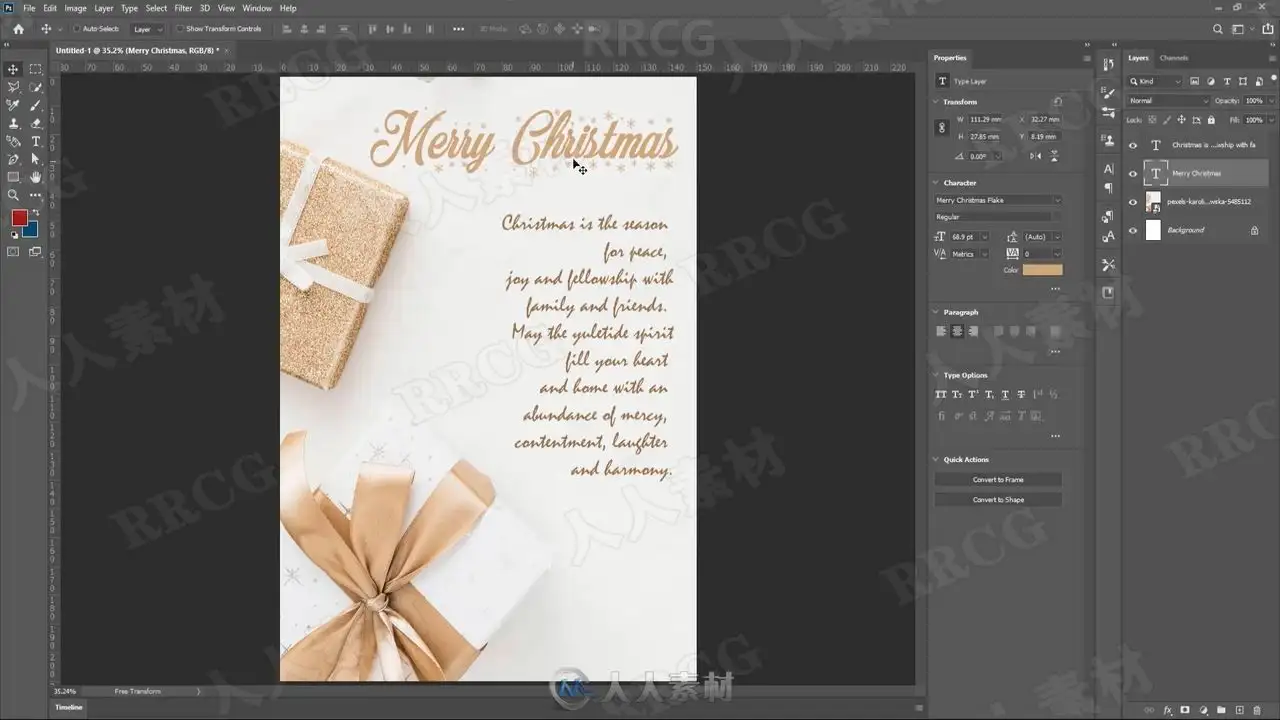
Task: Open the Filter menu
Action: pos(183,8)
